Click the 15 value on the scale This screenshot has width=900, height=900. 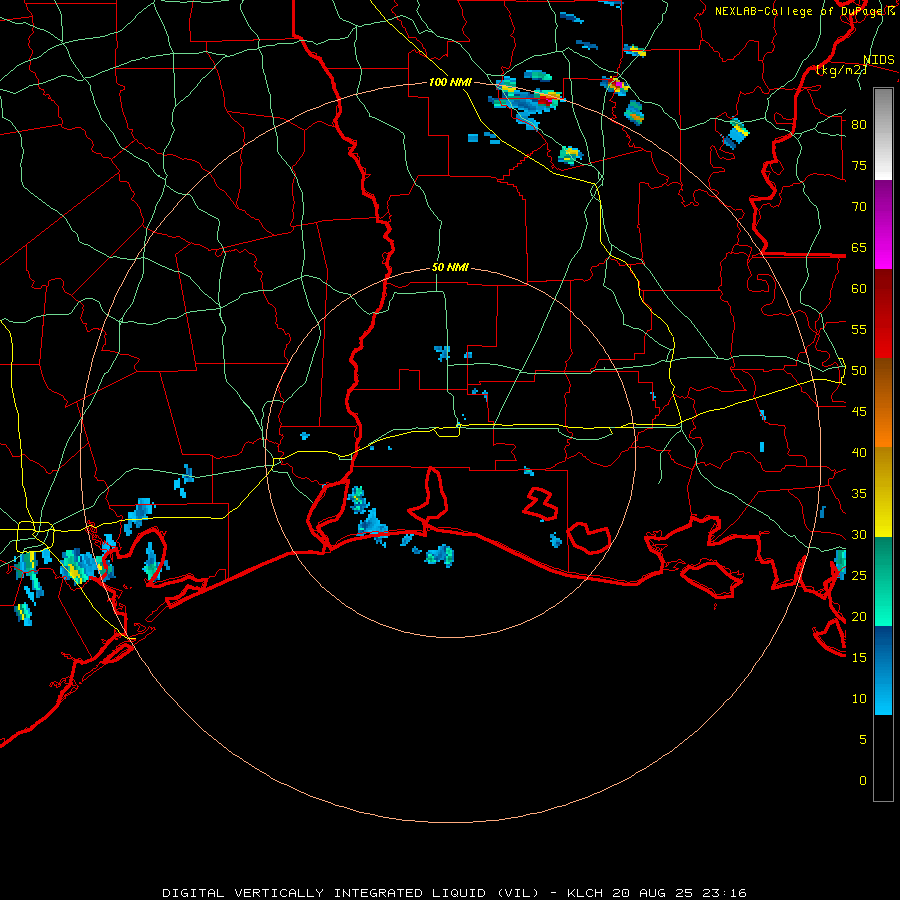point(859,657)
